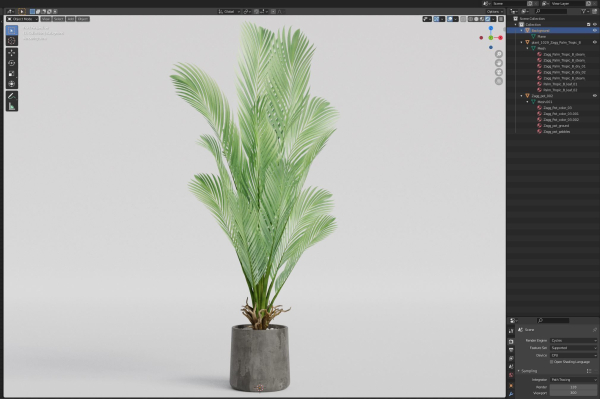Choose the Measure tool
Image resolution: width=600 pixels, height=399 pixels.
(x=12, y=106)
